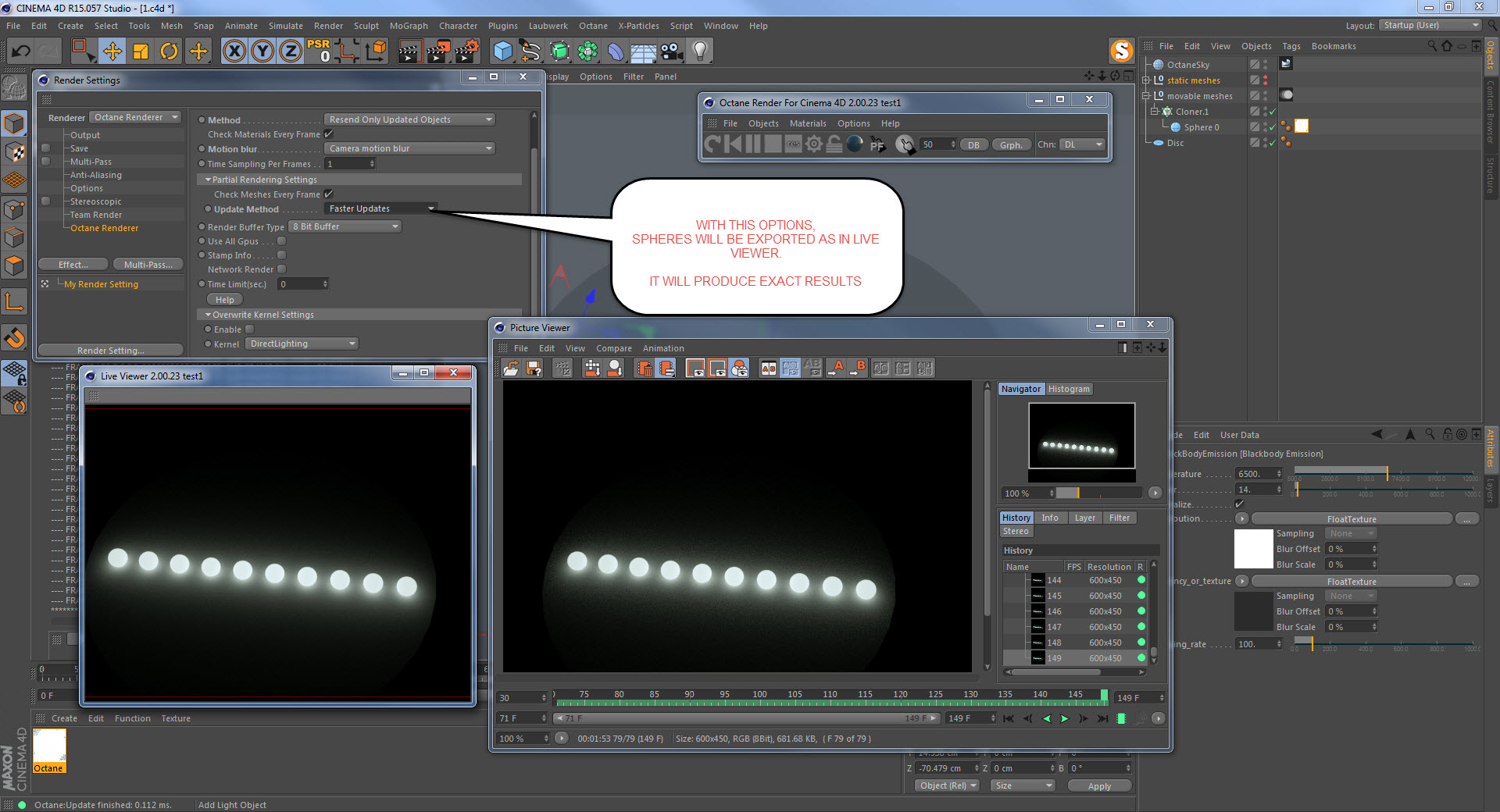This screenshot has width=1500, height=812.
Task: Toggle the Y axis lock icon
Action: click(x=262, y=52)
